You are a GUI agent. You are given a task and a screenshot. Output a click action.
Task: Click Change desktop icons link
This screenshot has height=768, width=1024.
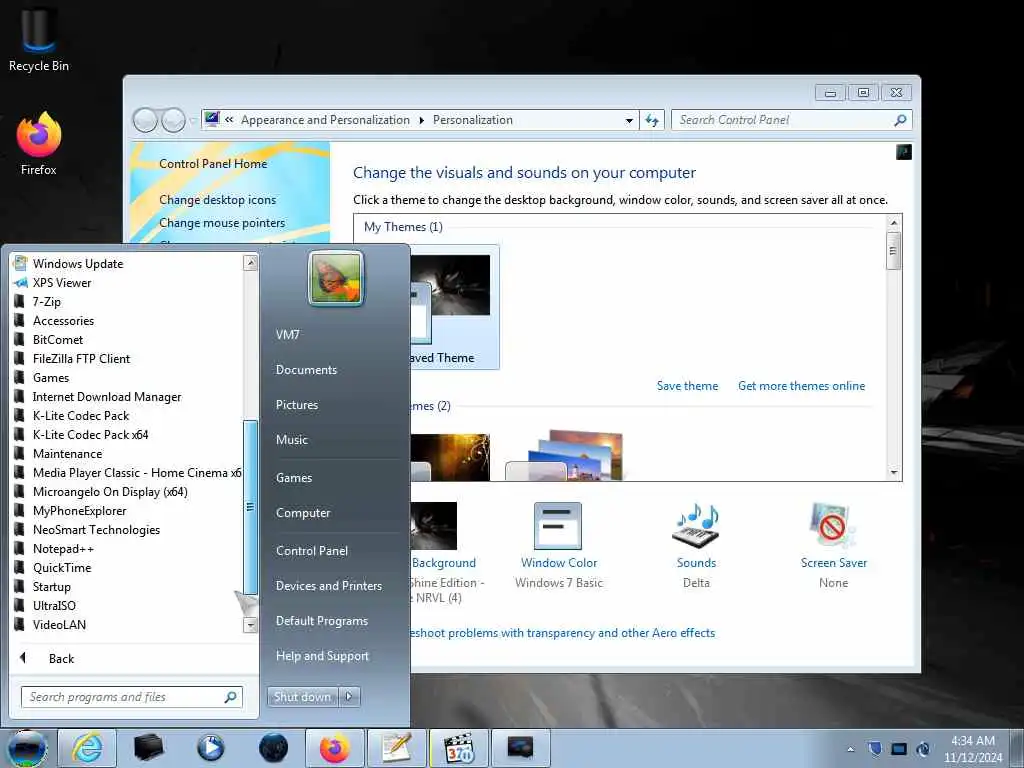217,200
